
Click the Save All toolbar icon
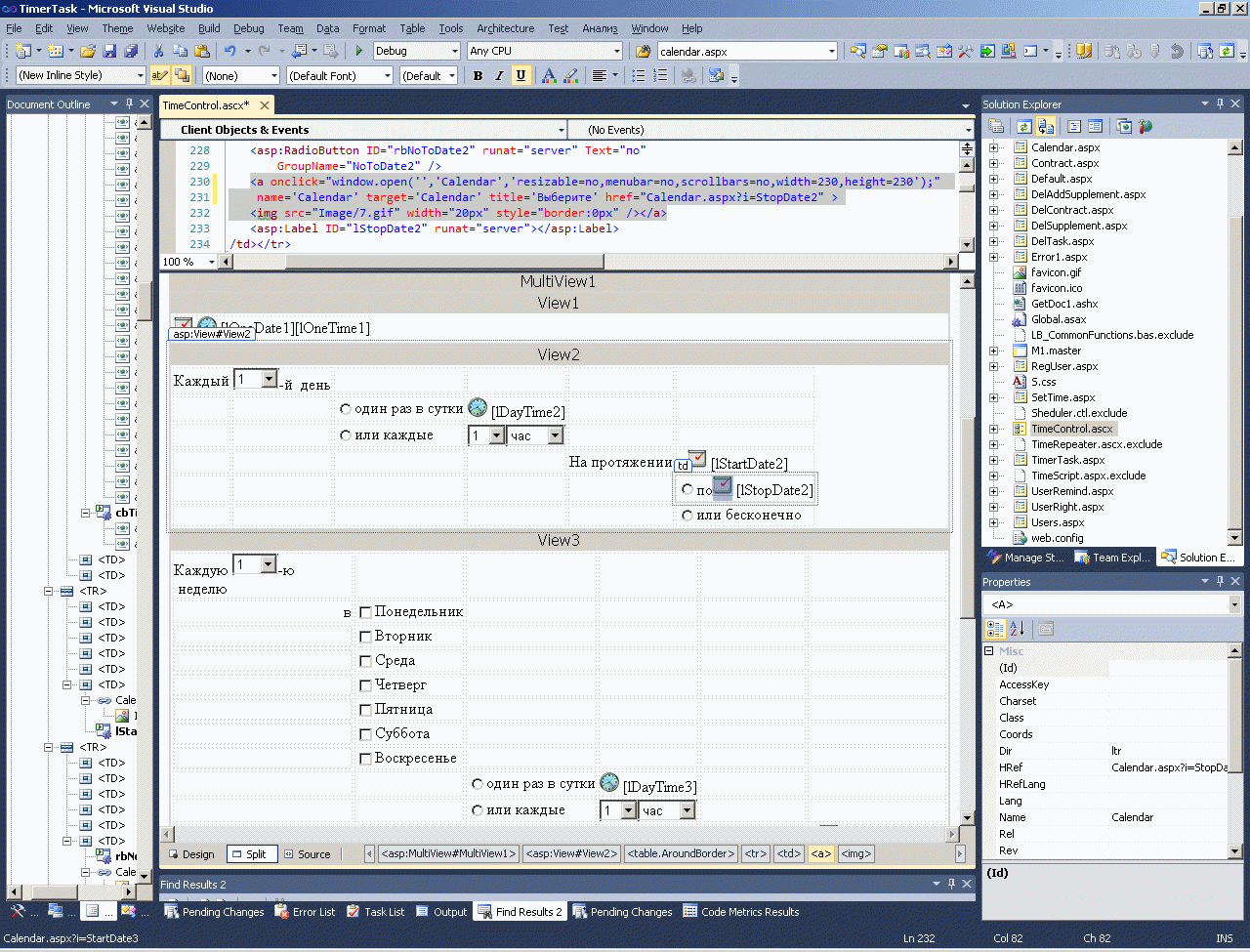[x=128, y=51]
